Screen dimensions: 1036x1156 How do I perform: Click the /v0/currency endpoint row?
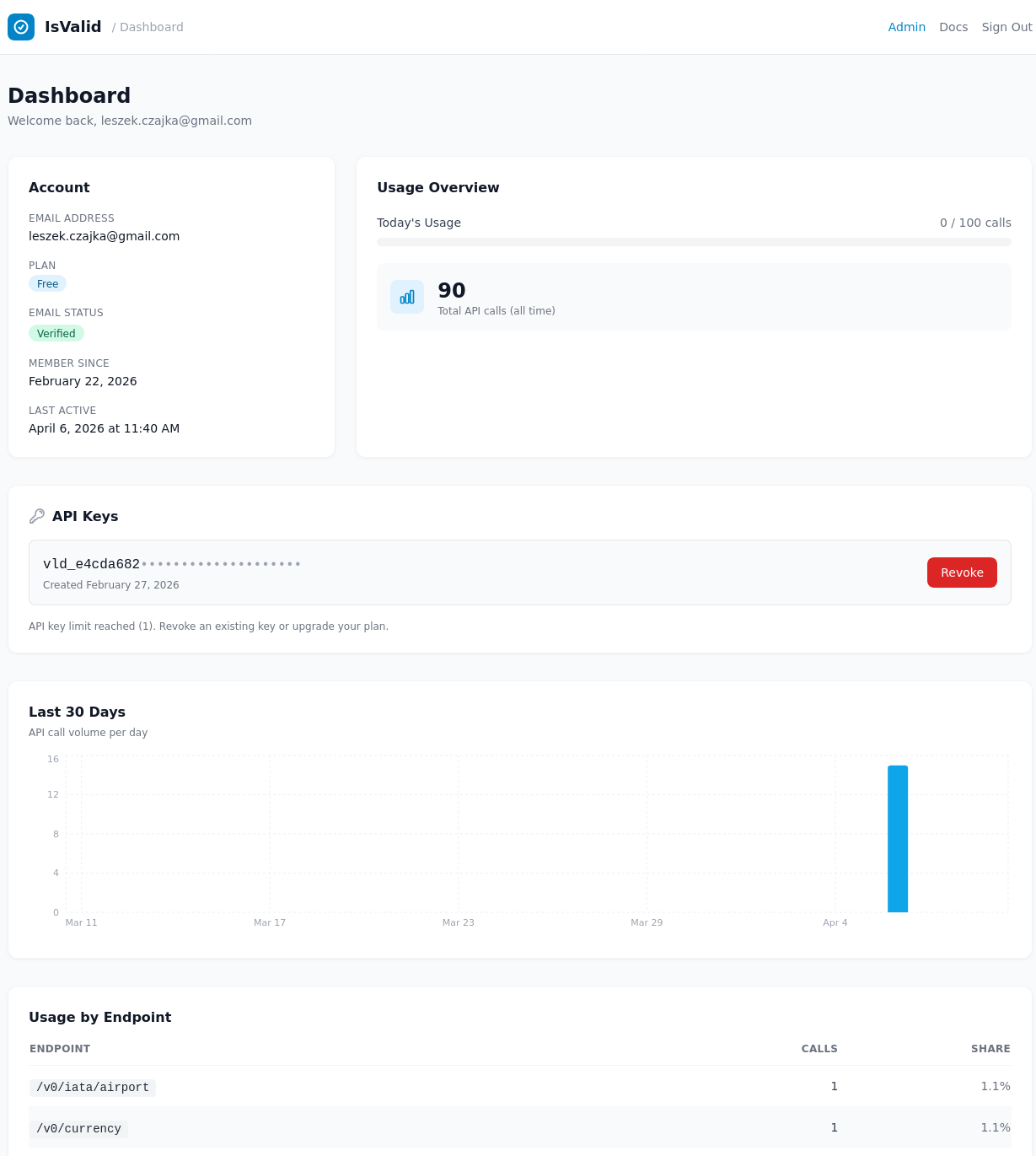click(519, 1128)
